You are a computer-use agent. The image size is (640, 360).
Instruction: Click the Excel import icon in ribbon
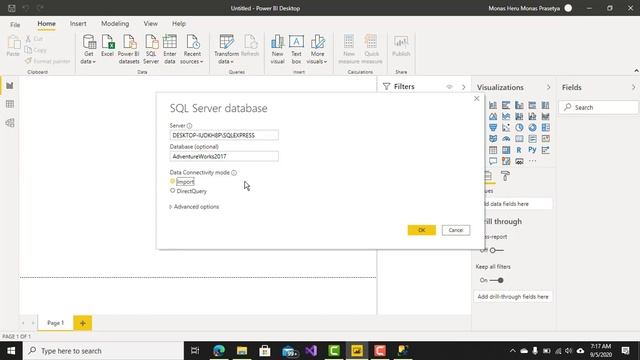coord(107,42)
